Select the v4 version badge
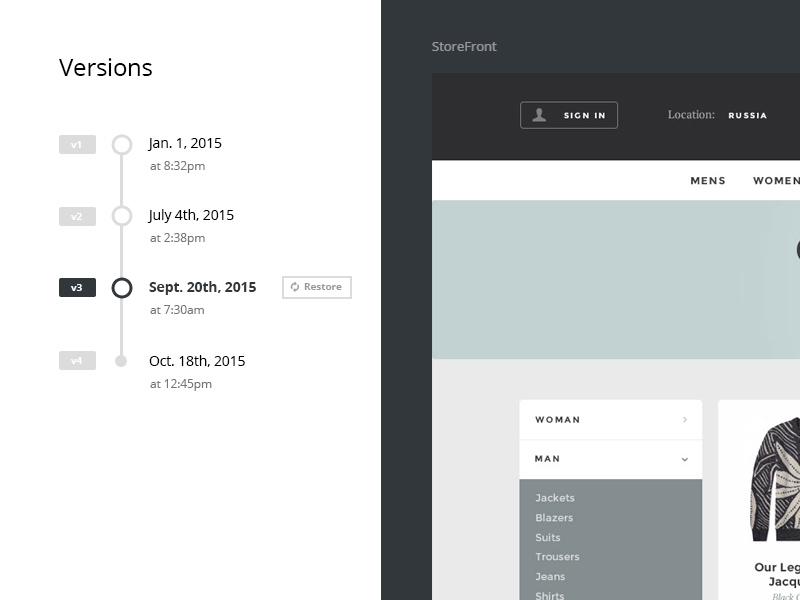Screen dimensions: 800x600 click(77, 361)
